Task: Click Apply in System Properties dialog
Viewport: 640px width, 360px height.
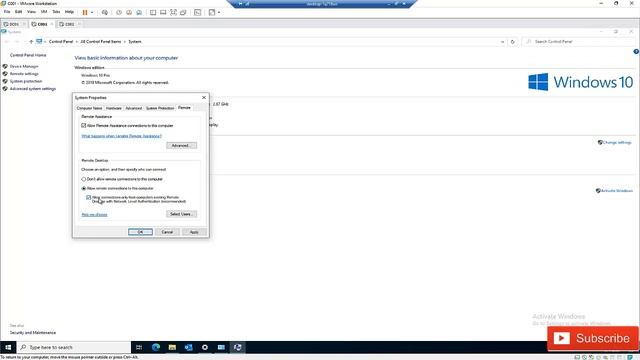Action: click(x=194, y=232)
